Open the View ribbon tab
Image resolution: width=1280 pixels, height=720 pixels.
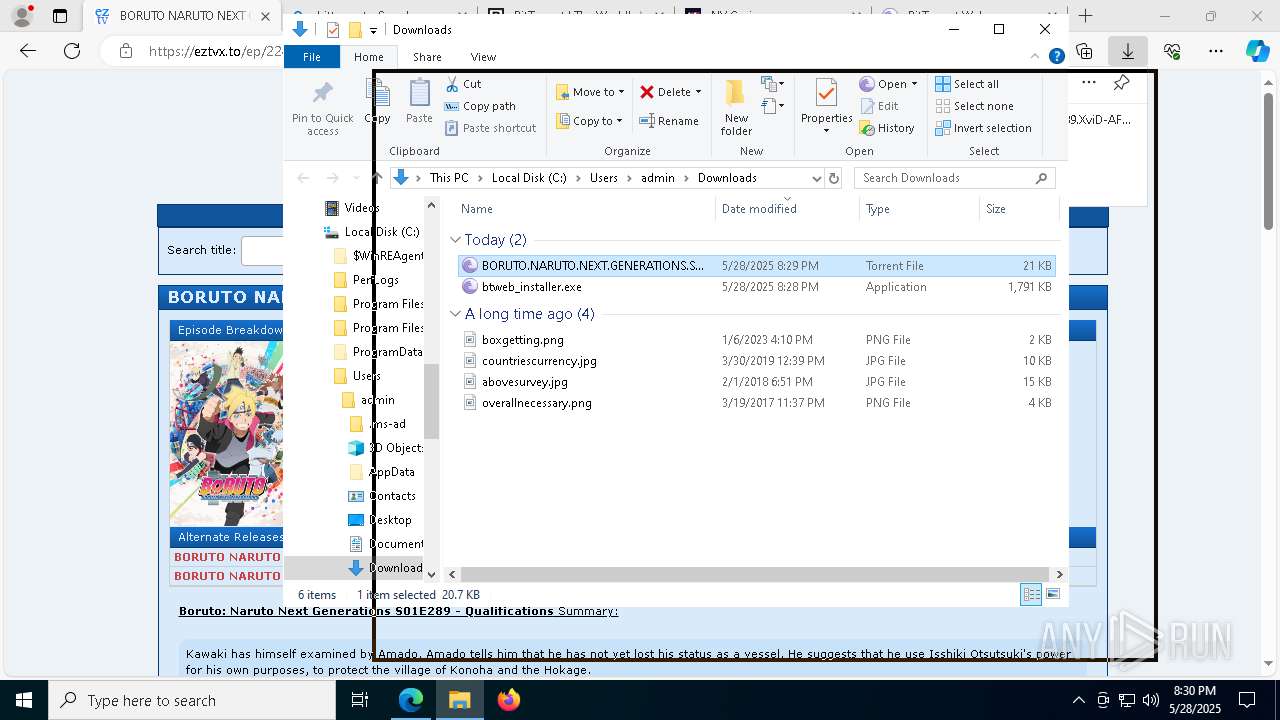[483, 57]
